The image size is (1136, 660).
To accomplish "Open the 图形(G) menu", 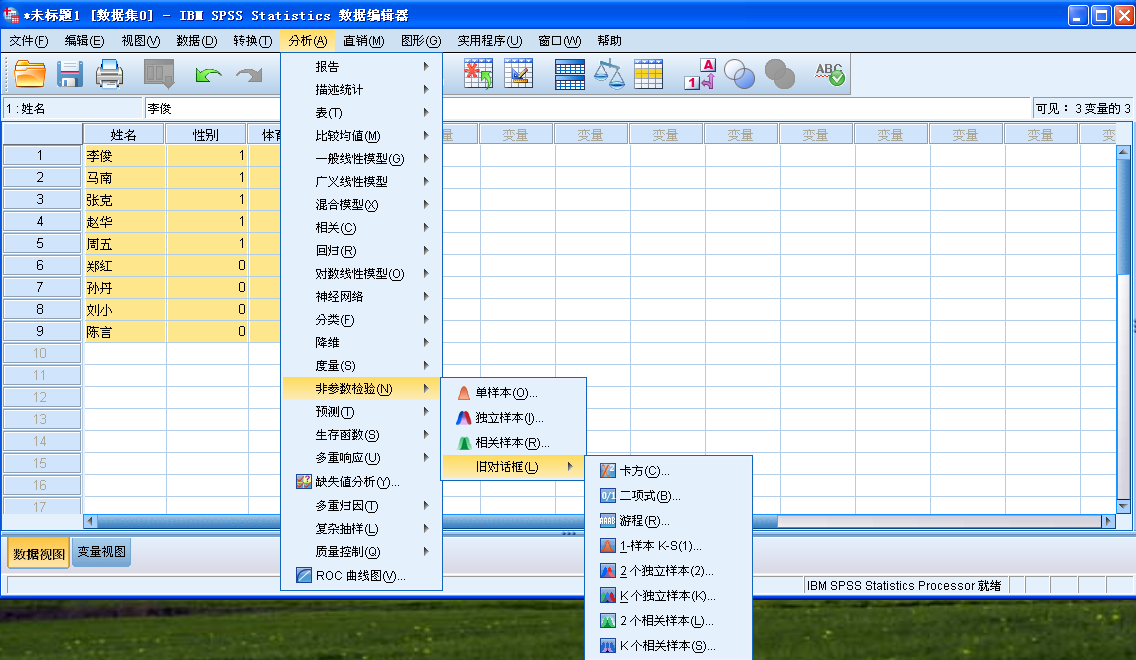I will [x=421, y=41].
